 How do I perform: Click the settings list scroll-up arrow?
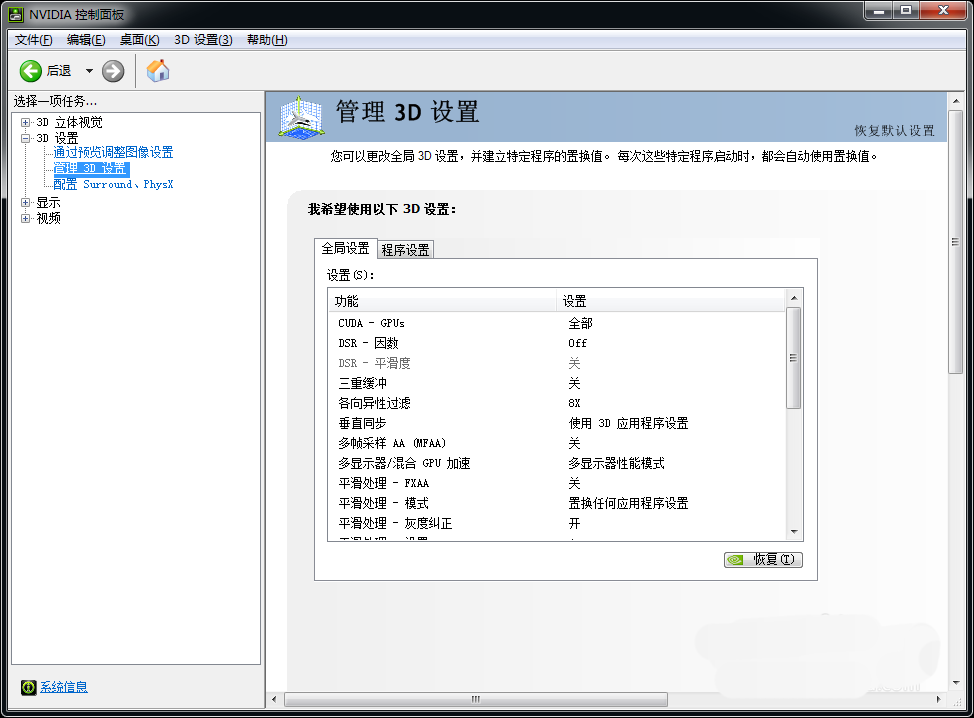794,298
